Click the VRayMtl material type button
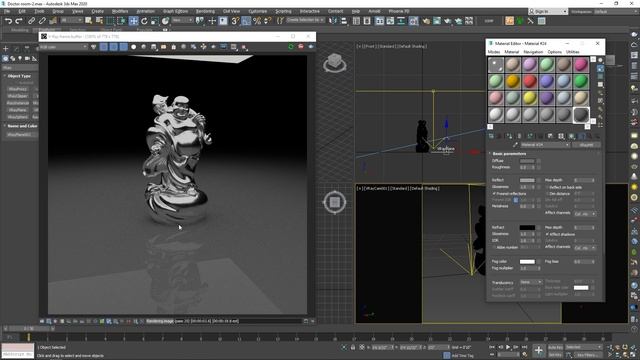The height and width of the screenshot is (360, 640). click(586, 145)
